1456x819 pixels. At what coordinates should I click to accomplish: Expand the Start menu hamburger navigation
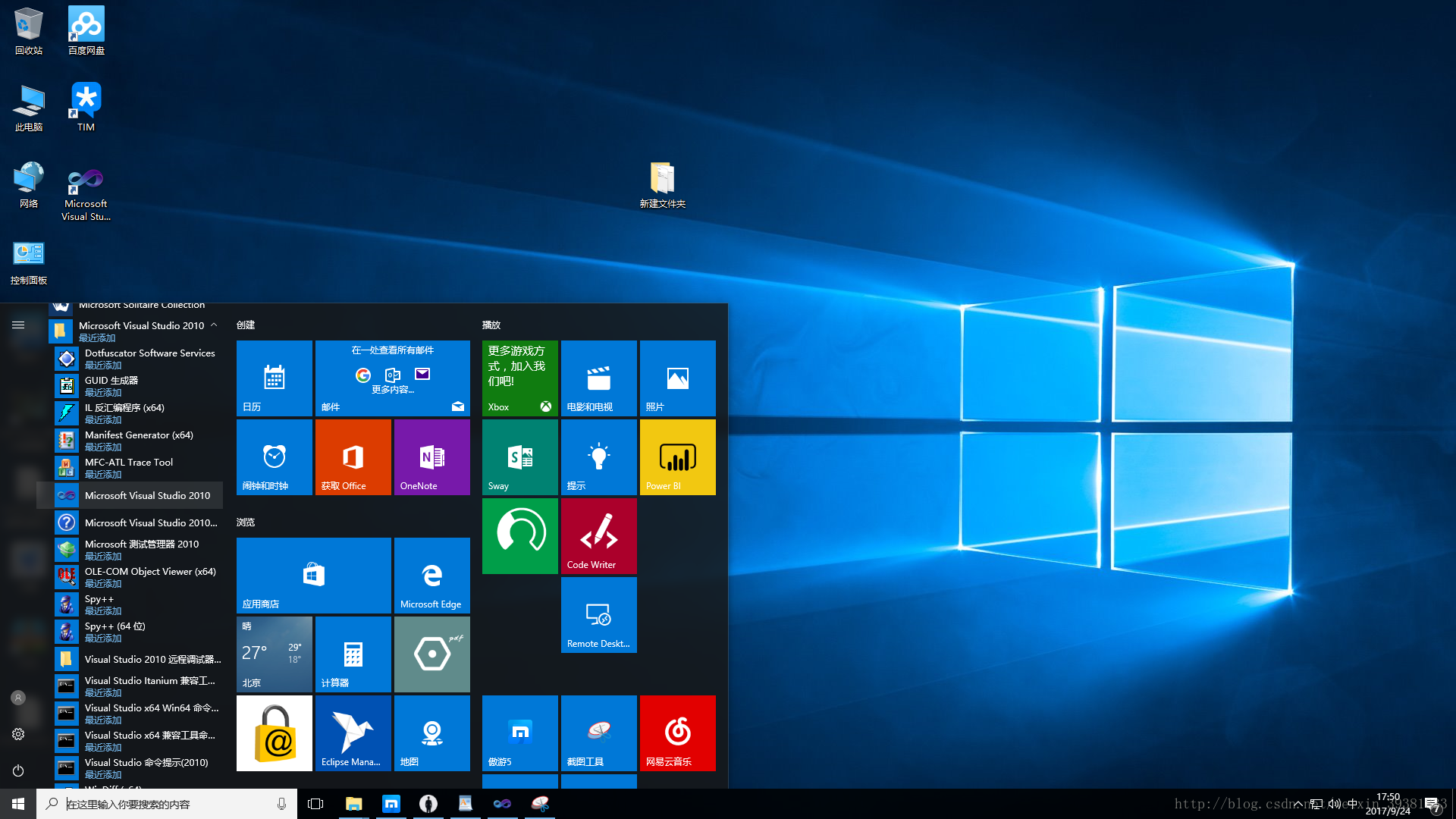[x=18, y=325]
